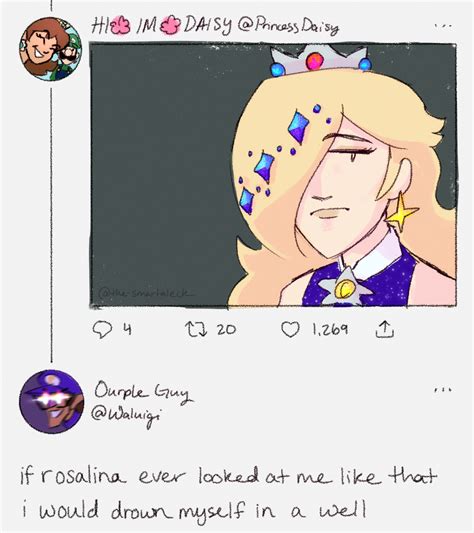This screenshot has height=533, width=474.
Task: Click the @Waluigi handle
Action: (x=126, y=416)
